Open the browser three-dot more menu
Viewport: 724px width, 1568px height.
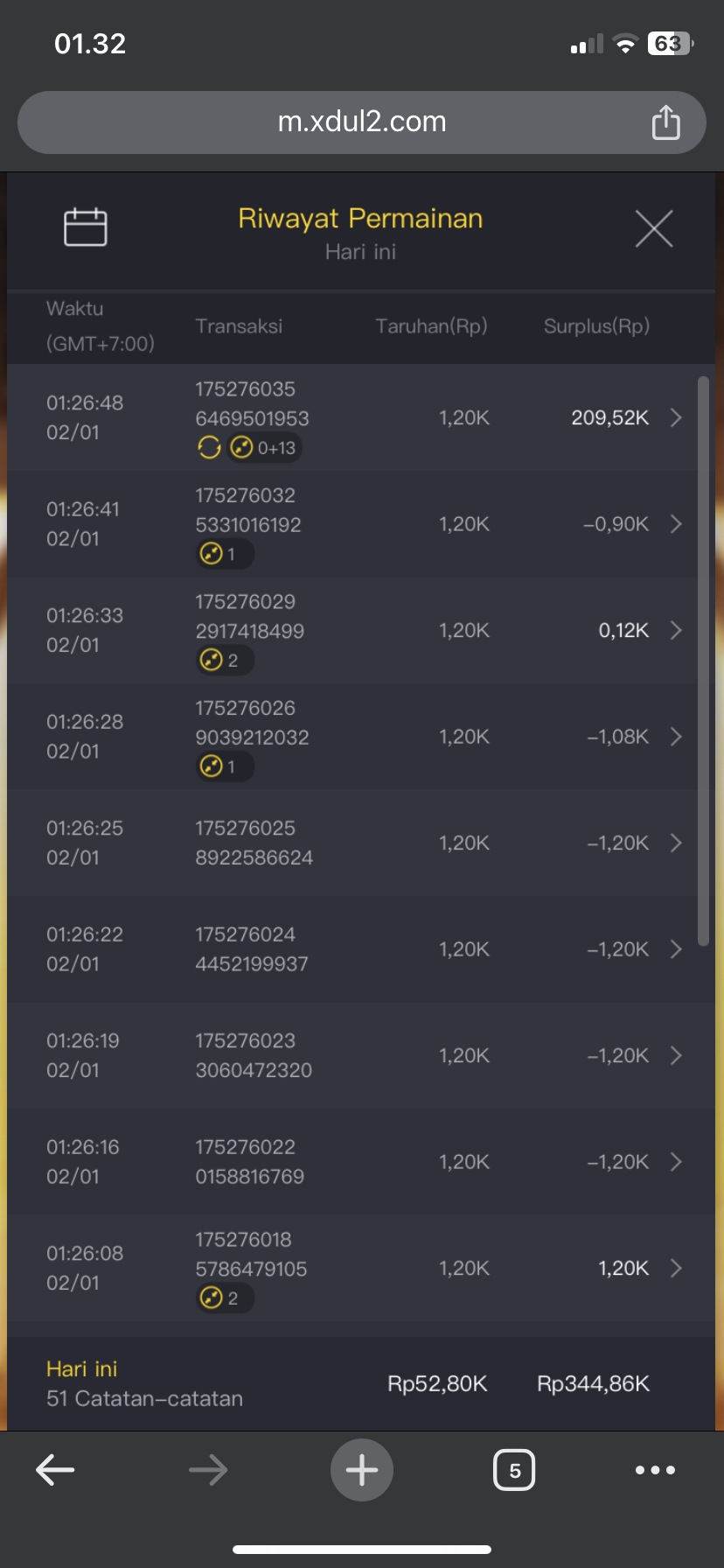tap(655, 1469)
